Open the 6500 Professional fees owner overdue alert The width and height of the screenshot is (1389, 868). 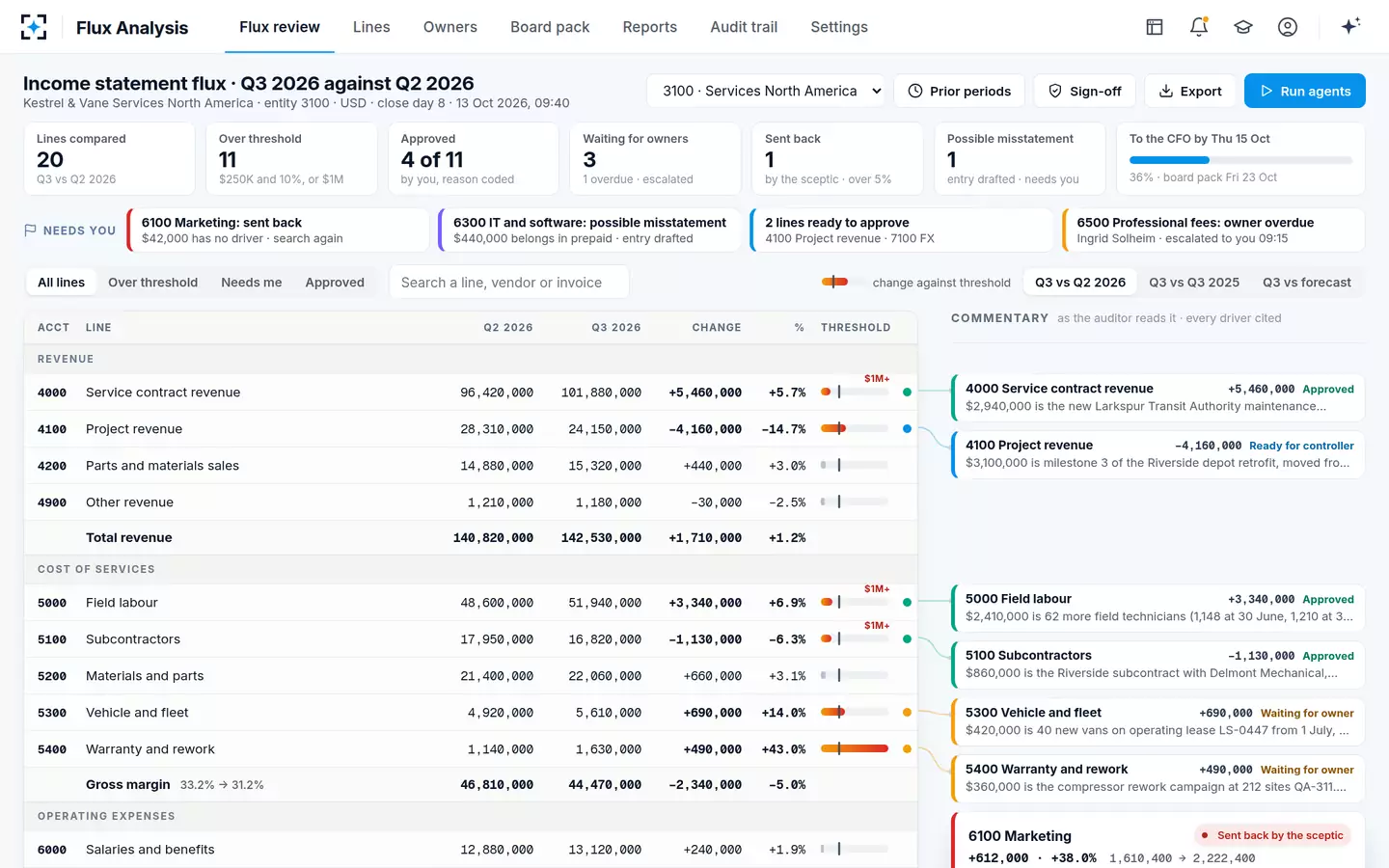[x=1213, y=231]
